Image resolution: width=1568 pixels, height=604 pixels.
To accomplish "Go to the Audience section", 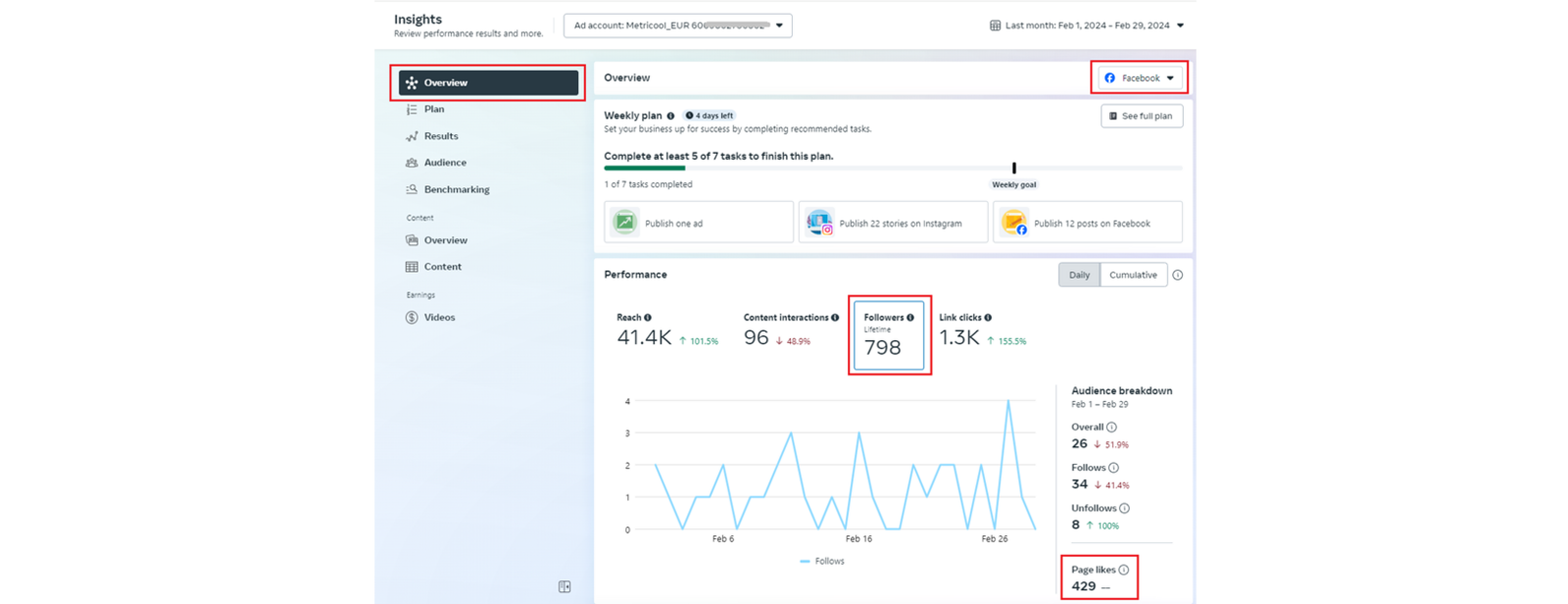I will pyautogui.click(x=445, y=163).
